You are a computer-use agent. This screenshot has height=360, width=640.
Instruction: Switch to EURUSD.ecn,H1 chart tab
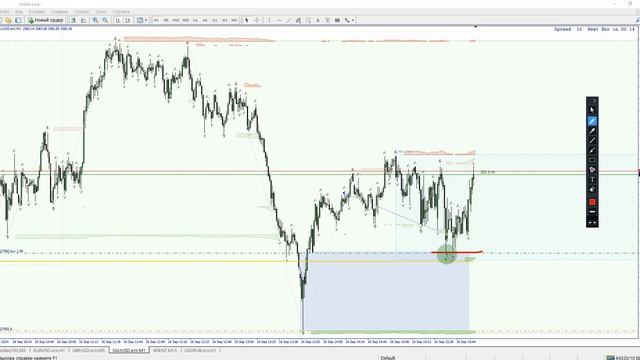[49, 350]
